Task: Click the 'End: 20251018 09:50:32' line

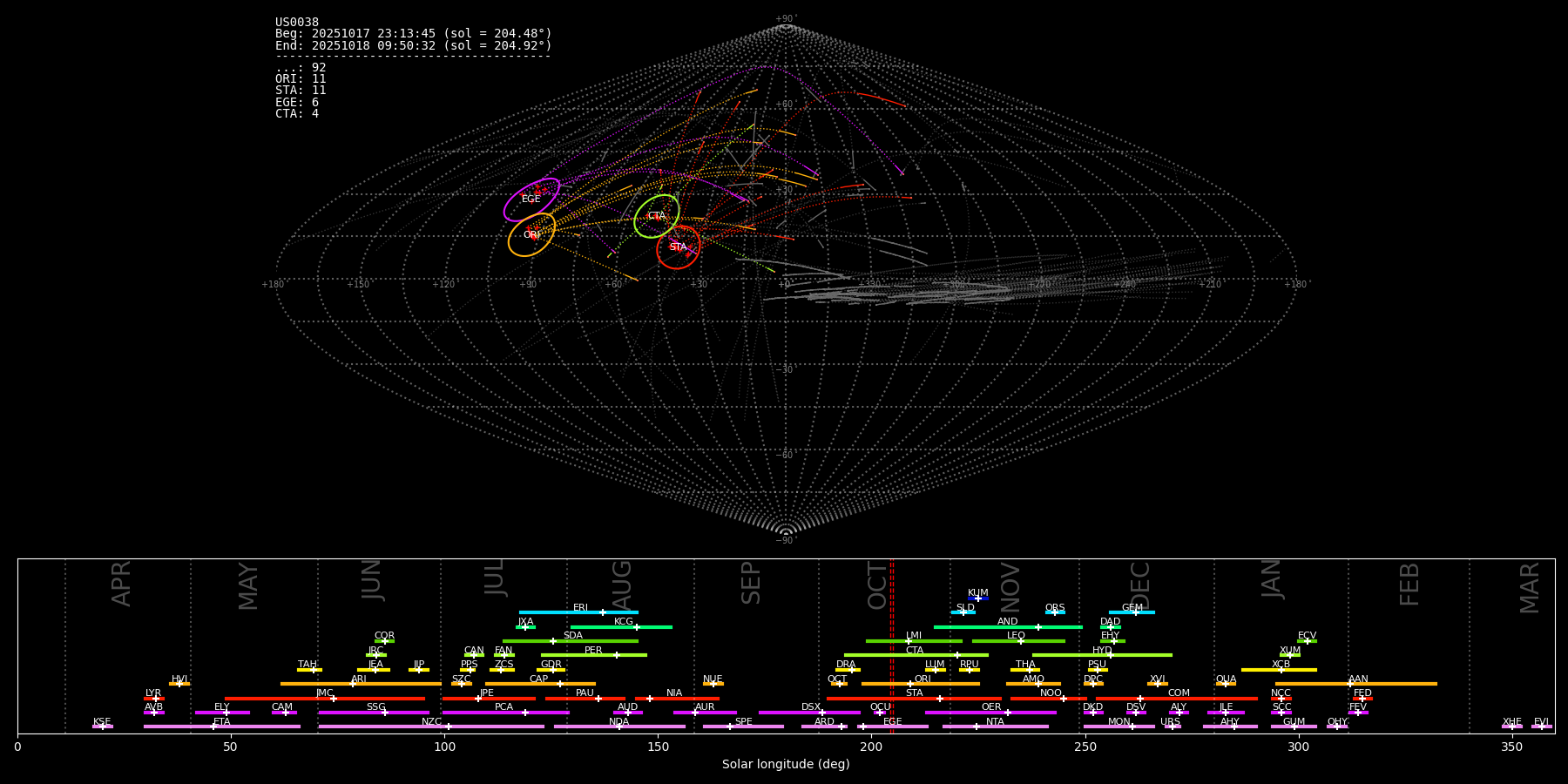Action: (x=414, y=45)
